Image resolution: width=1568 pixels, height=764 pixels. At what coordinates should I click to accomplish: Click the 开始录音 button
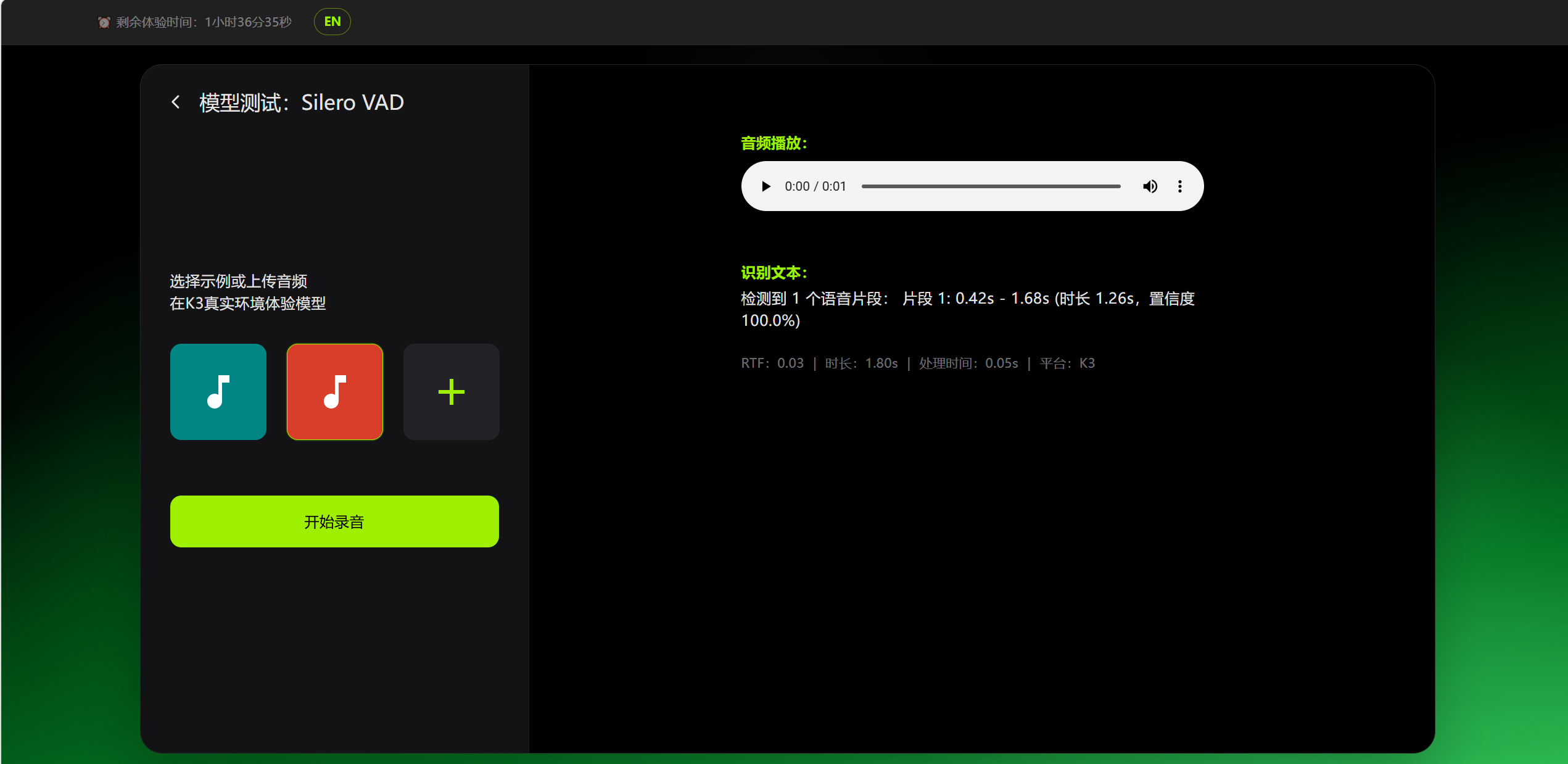334,521
